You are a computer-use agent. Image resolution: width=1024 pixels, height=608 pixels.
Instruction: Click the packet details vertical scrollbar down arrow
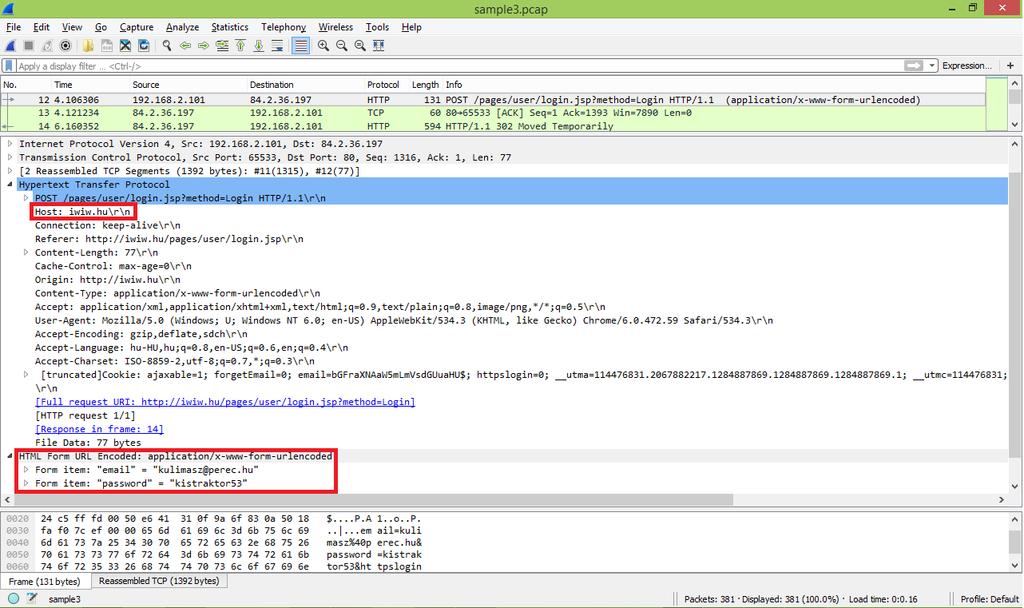(1015, 487)
